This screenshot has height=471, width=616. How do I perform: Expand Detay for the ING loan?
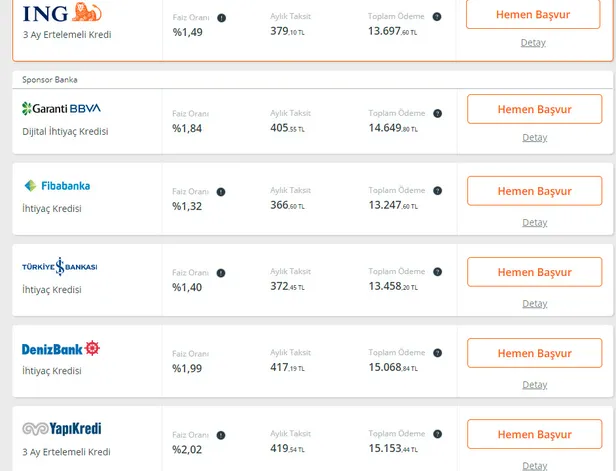tap(534, 42)
